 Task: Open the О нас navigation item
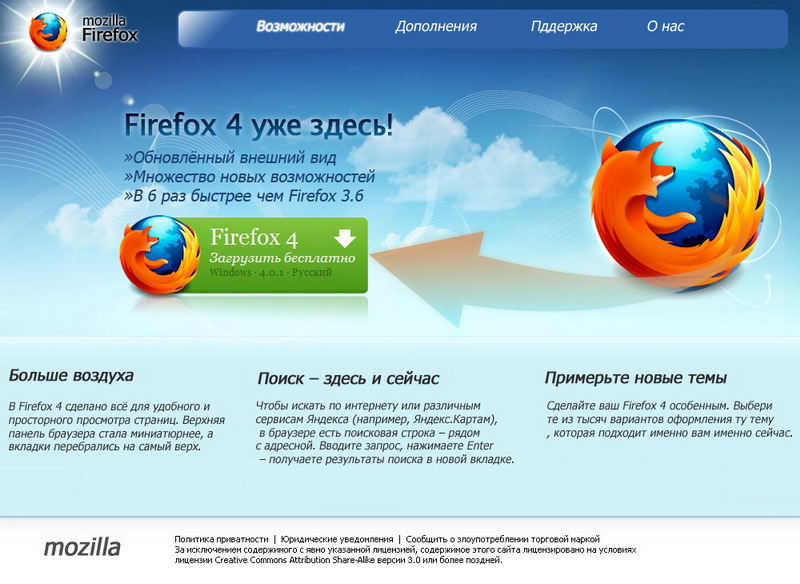tap(665, 27)
